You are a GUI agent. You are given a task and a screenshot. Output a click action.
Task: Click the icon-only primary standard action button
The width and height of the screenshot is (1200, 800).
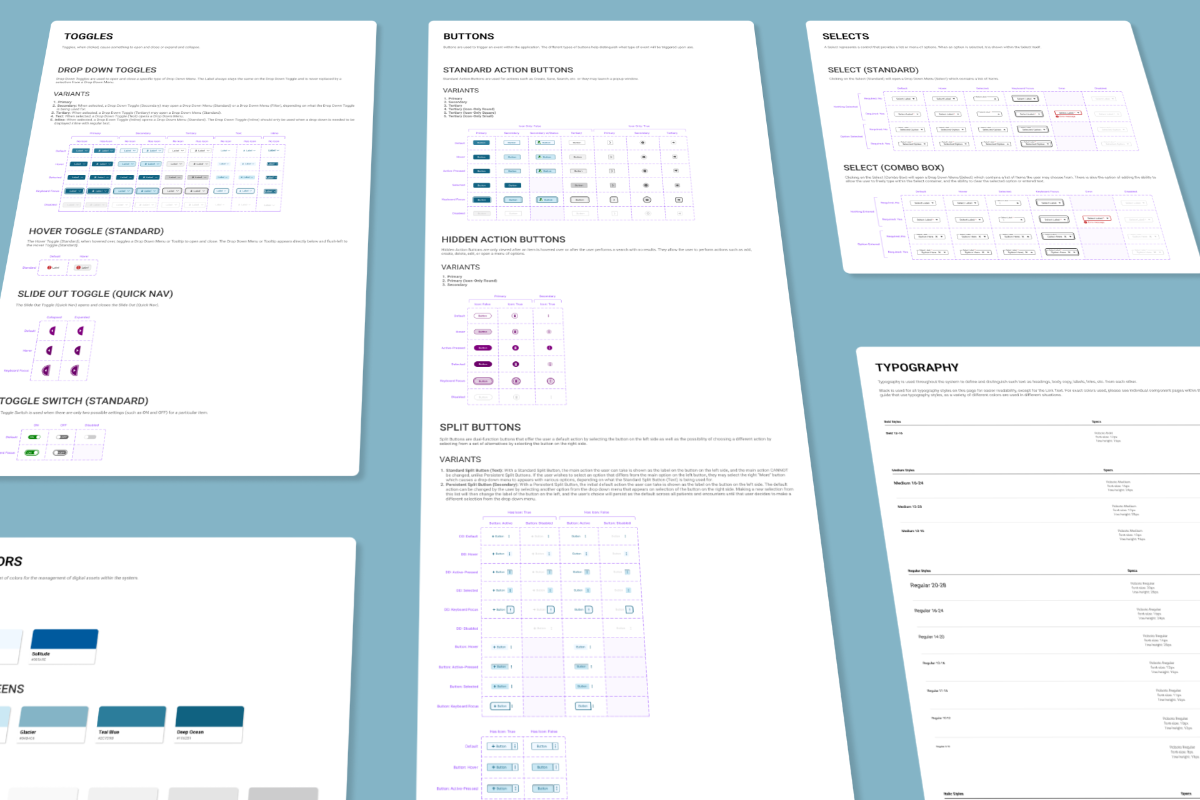[x=610, y=142]
